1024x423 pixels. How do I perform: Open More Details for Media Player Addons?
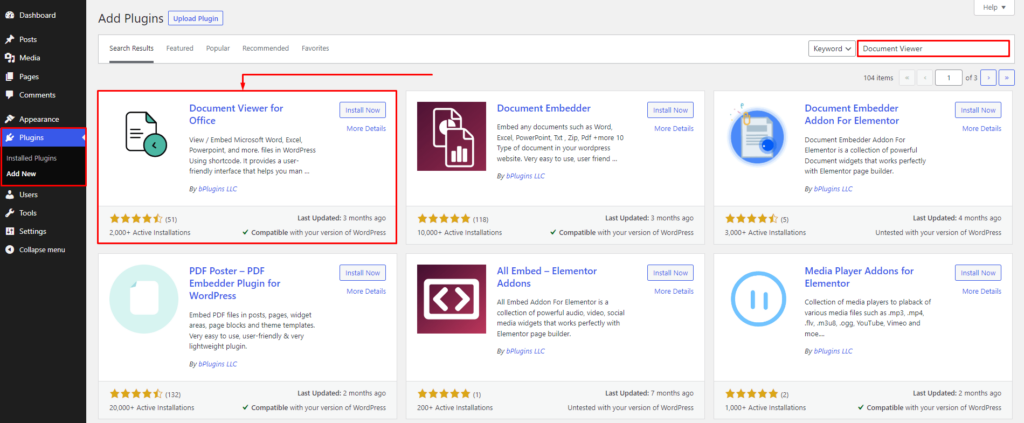(982, 291)
